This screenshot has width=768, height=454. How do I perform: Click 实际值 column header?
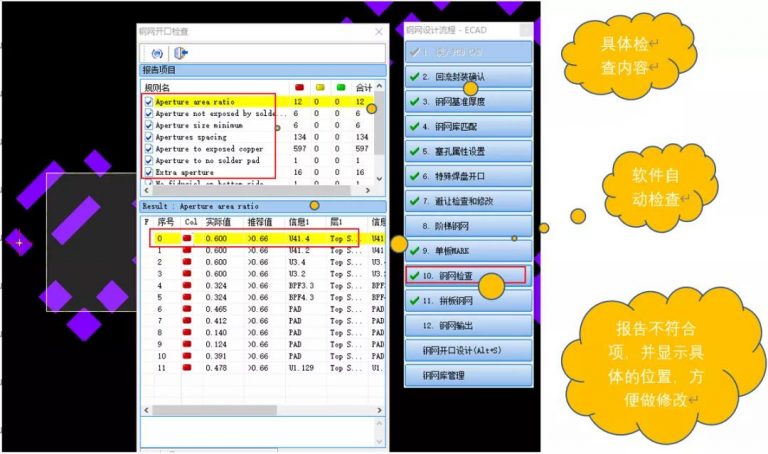[218, 222]
